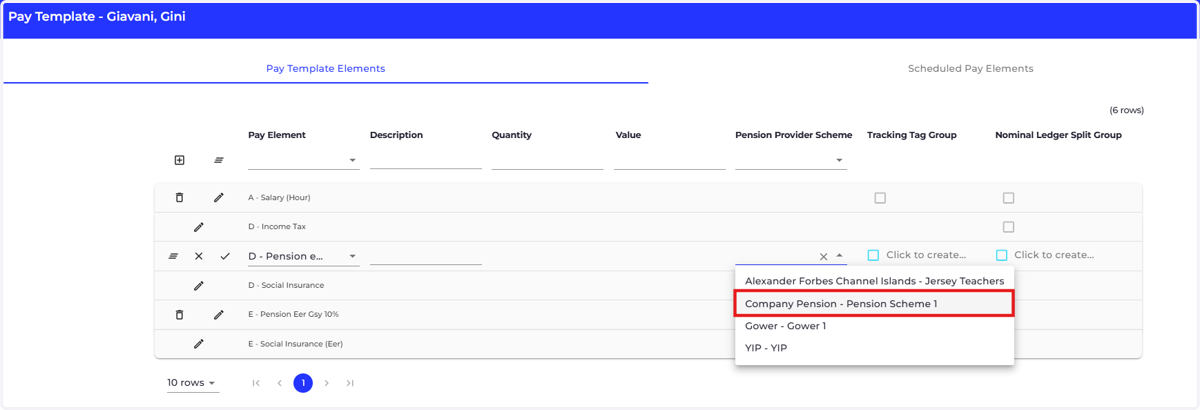Open the 10 rows page size dropdown

(x=192, y=383)
